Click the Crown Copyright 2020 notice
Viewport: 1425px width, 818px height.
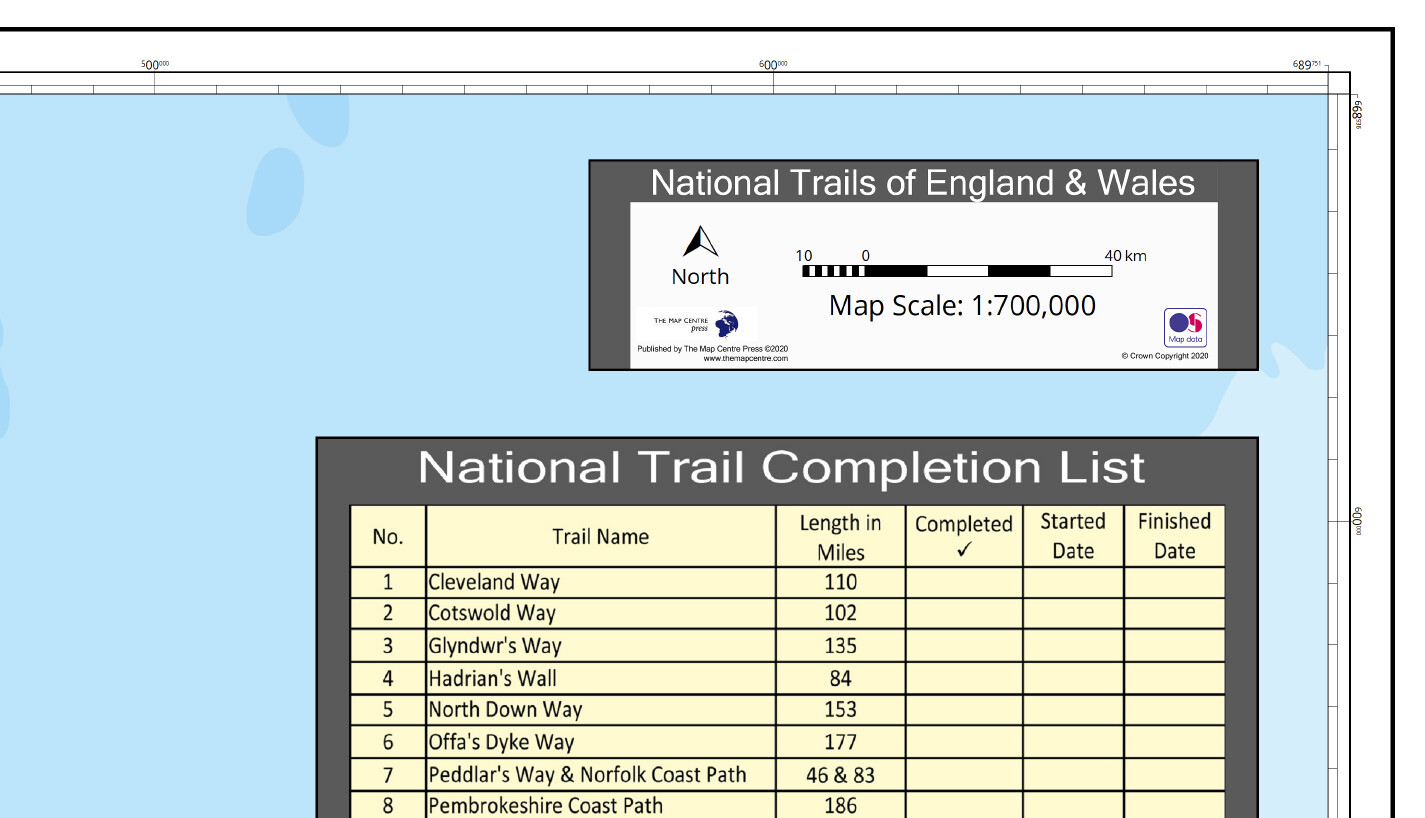(x=1169, y=356)
